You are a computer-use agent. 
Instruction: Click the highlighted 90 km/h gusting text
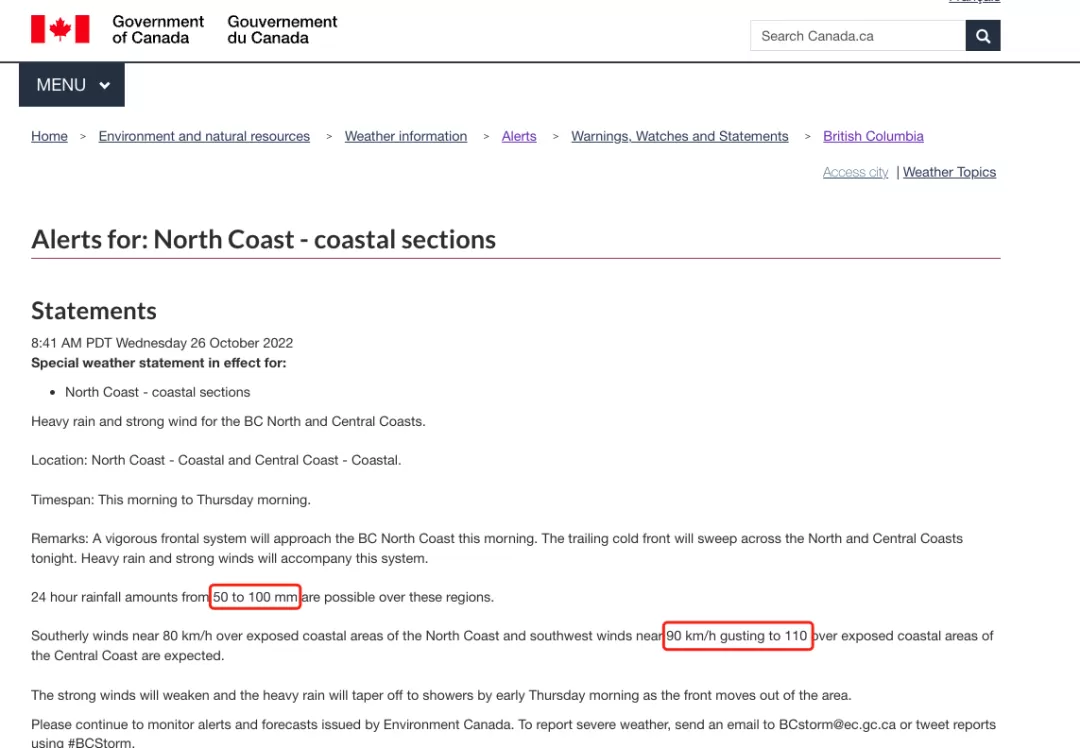(738, 636)
